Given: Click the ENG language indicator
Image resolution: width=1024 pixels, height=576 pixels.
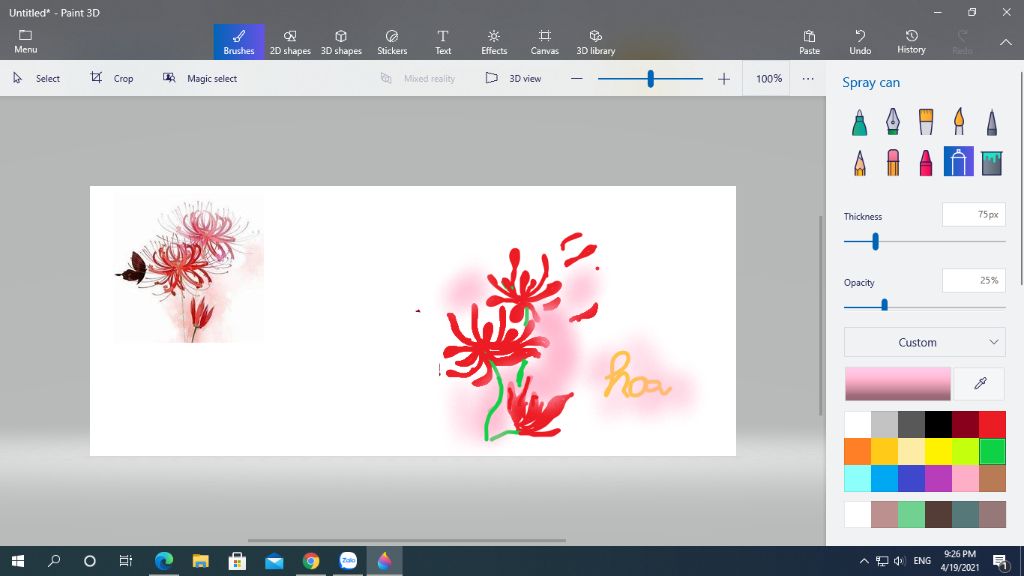Looking at the screenshot, I should 922,561.
